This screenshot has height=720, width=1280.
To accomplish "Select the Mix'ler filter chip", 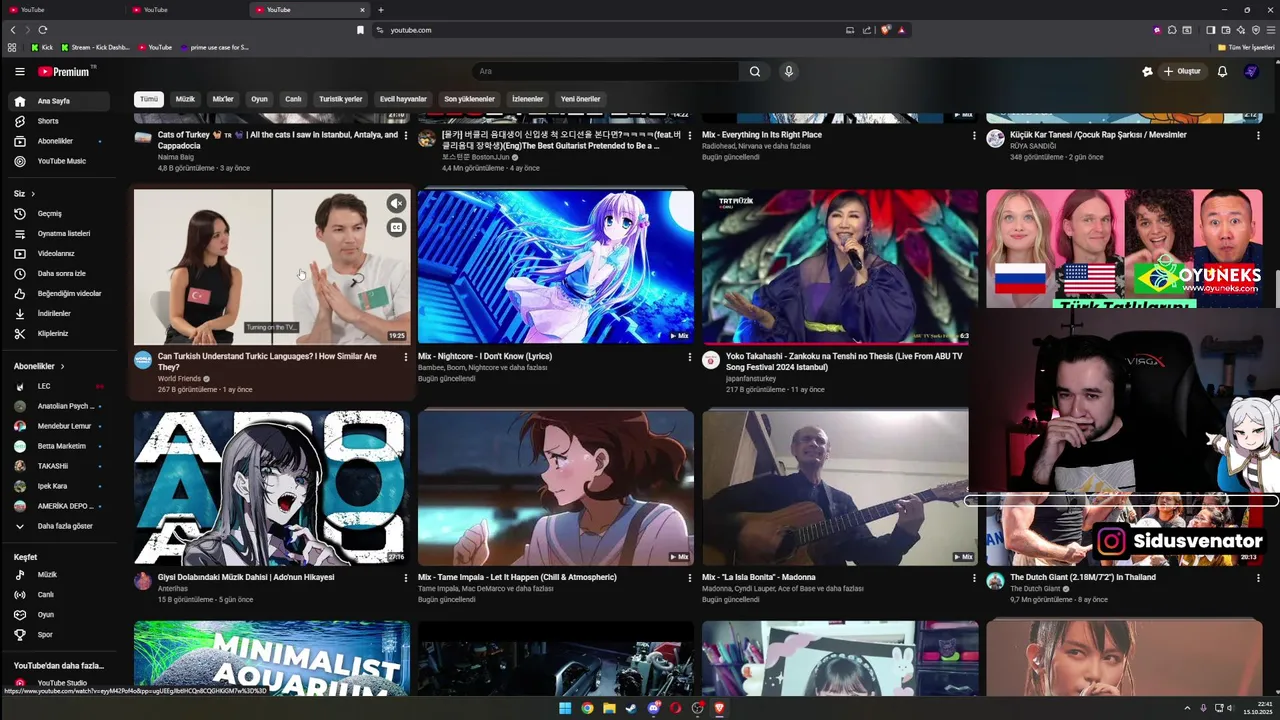I will coord(223,99).
